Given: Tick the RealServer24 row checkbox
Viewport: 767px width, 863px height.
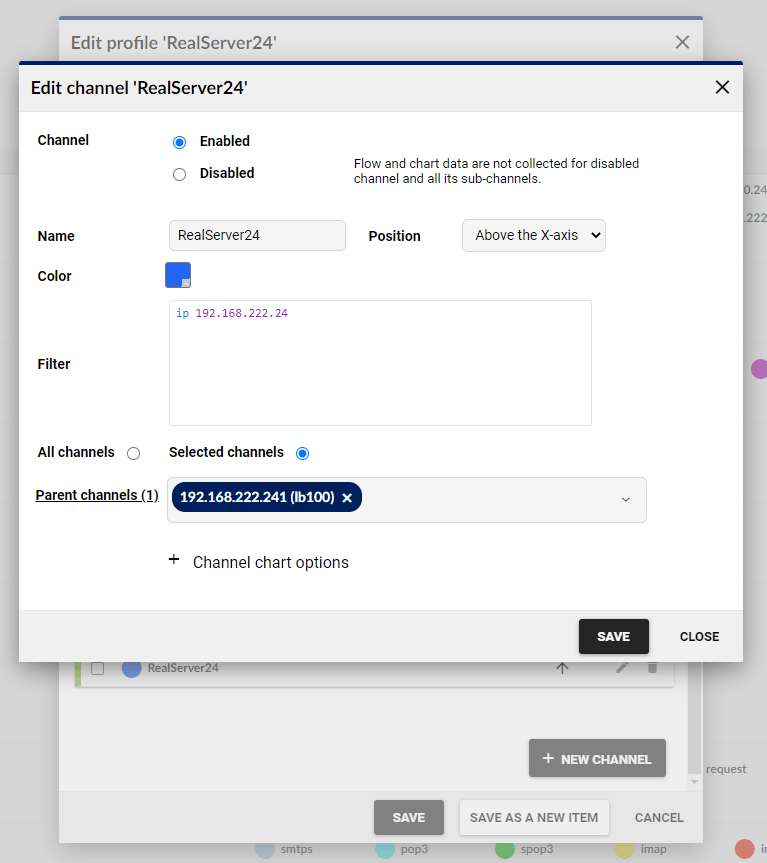Looking at the screenshot, I should [x=98, y=668].
